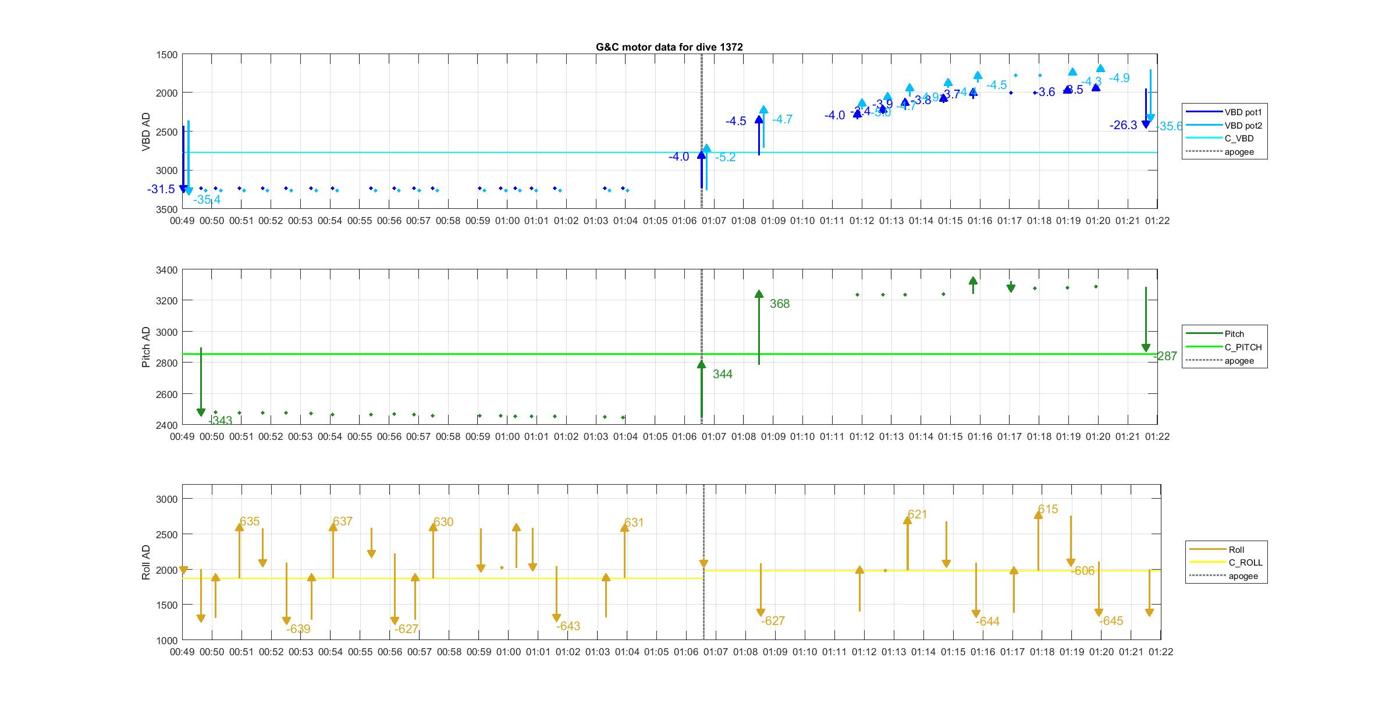This screenshot has height=720, width=1400.
Task: Click the "VBD AD" y-axis label
Action: coord(146,132)
